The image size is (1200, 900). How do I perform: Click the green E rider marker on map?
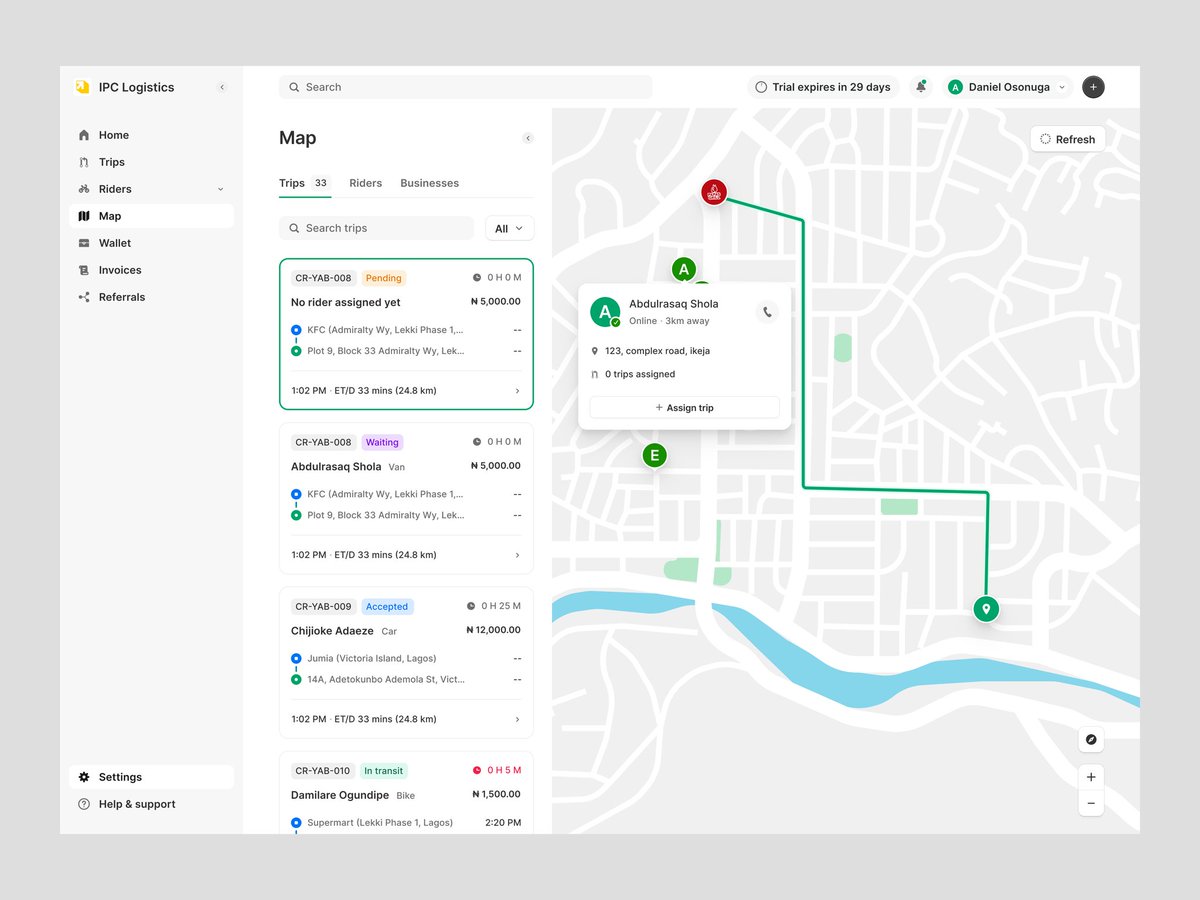pyautogui.click(x=654, y=456)
